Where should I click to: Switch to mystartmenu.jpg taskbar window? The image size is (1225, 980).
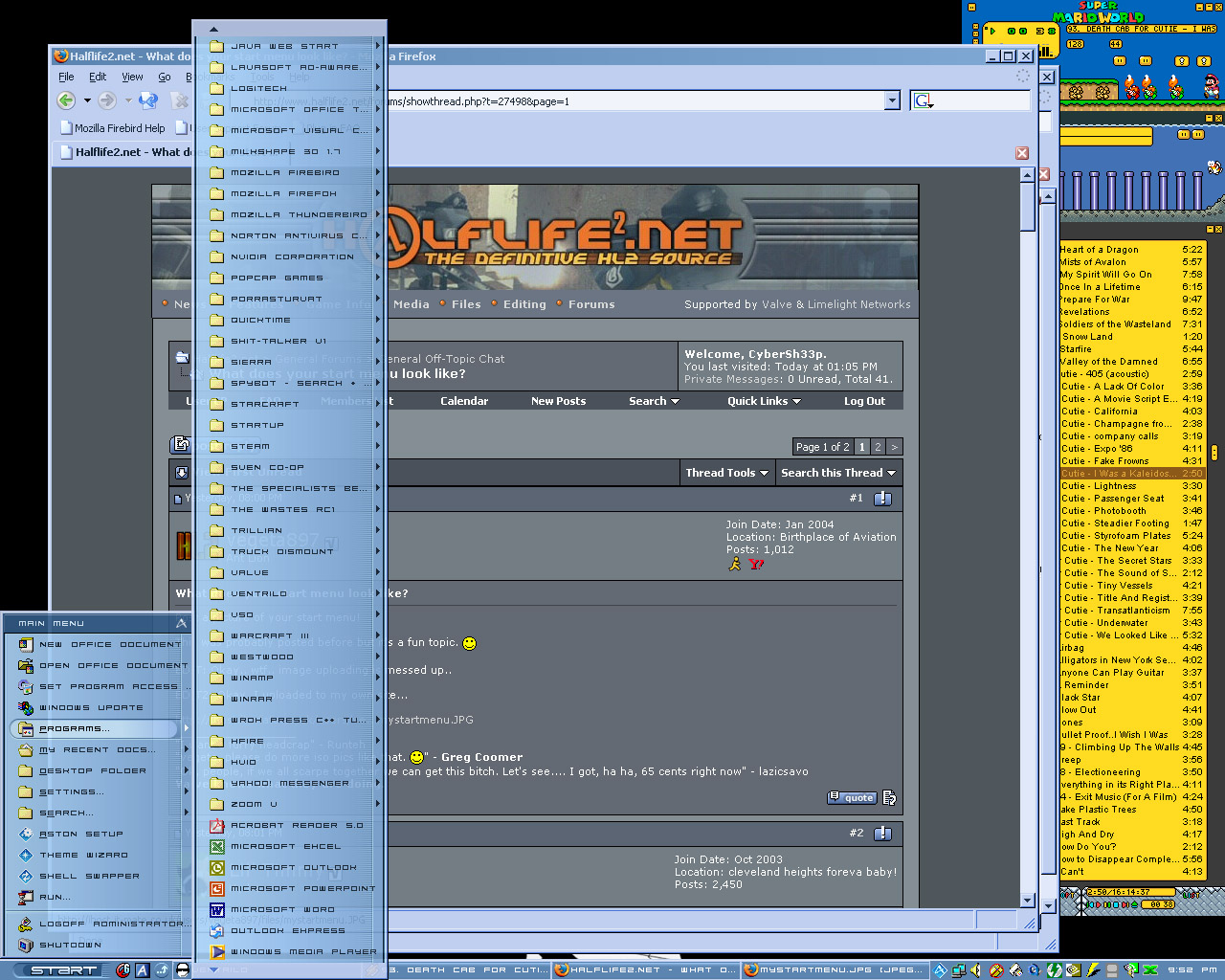(835, 969)
